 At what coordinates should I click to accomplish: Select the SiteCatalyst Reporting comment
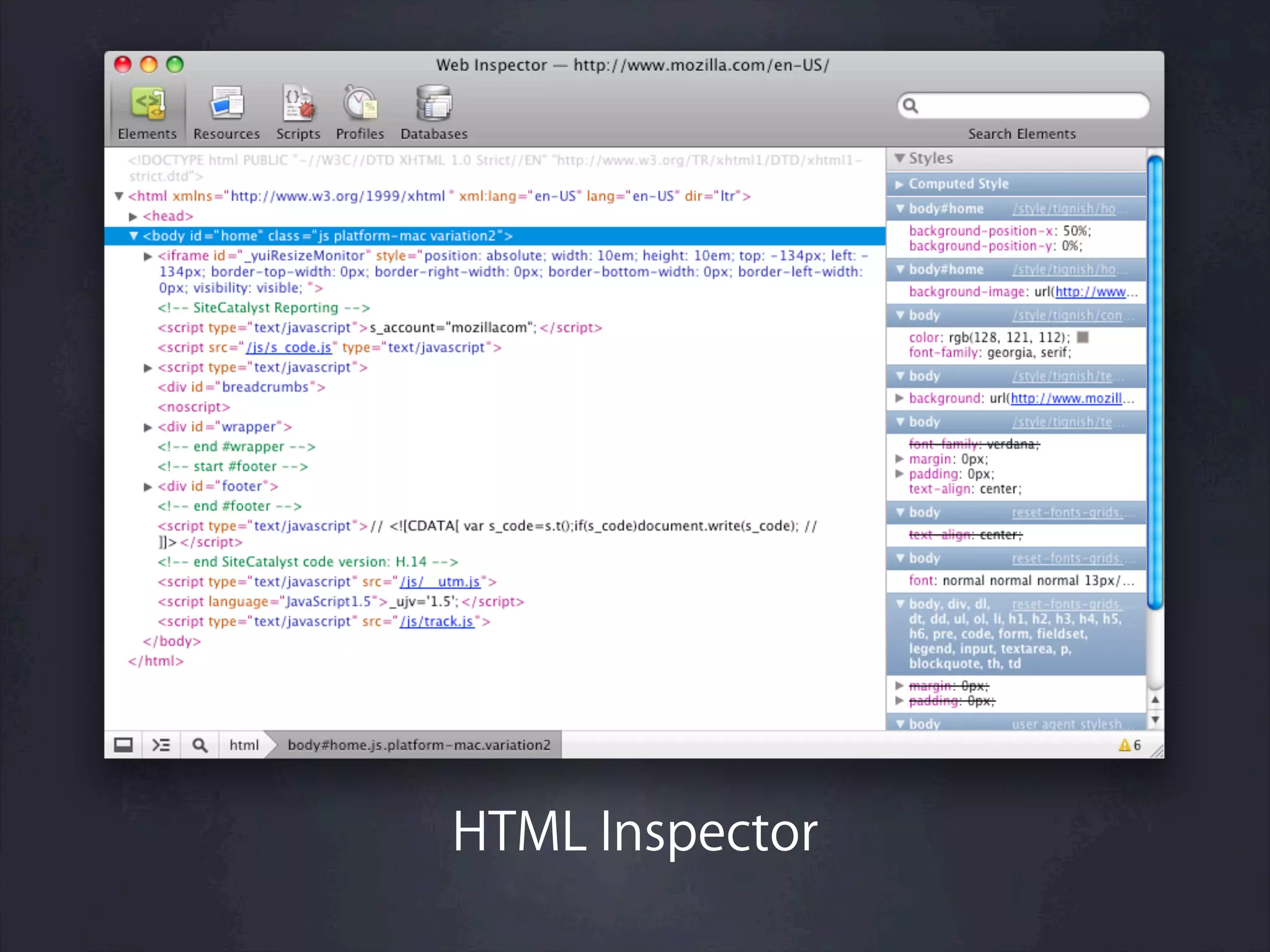pos(264,308)
